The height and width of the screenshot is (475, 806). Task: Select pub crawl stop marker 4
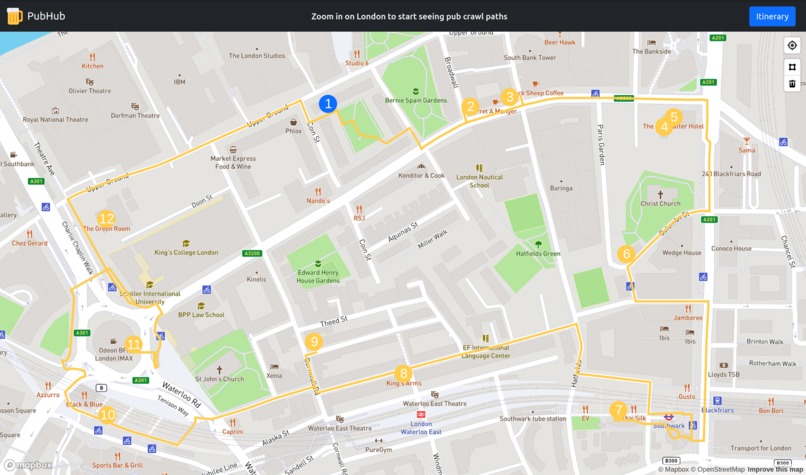tap(664, 126)
